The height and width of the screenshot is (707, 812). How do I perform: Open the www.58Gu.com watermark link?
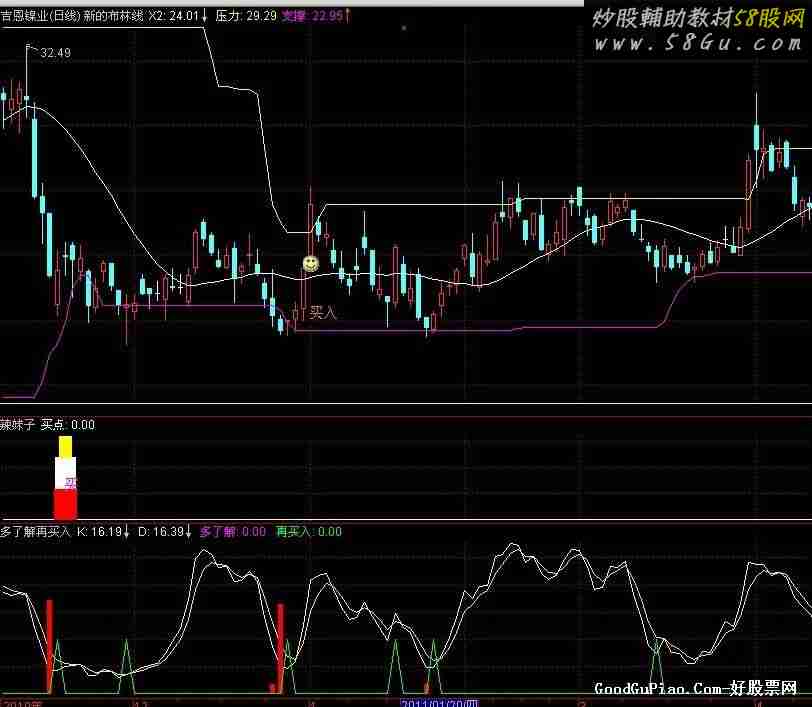692,45
